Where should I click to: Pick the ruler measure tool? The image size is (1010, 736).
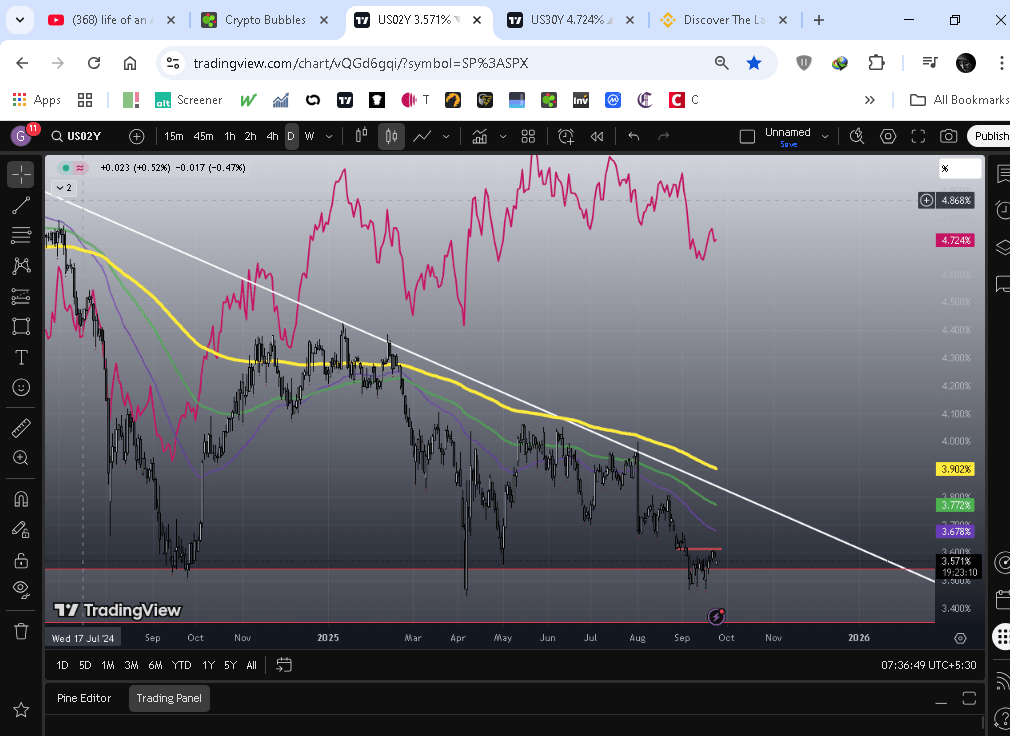[20, 427]
